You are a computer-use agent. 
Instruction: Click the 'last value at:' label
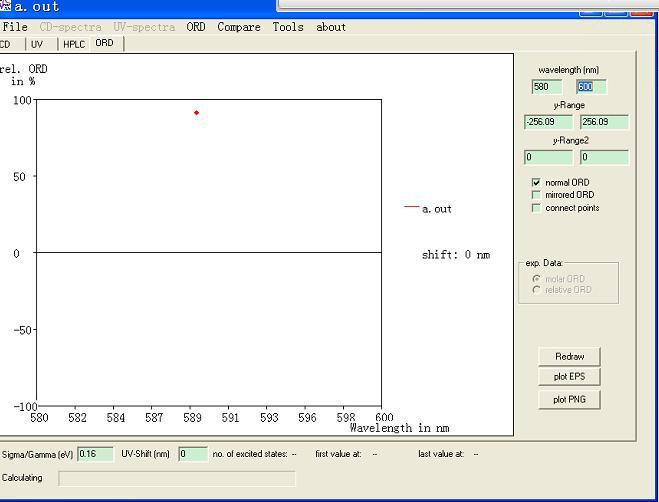(x=441, y=454)
